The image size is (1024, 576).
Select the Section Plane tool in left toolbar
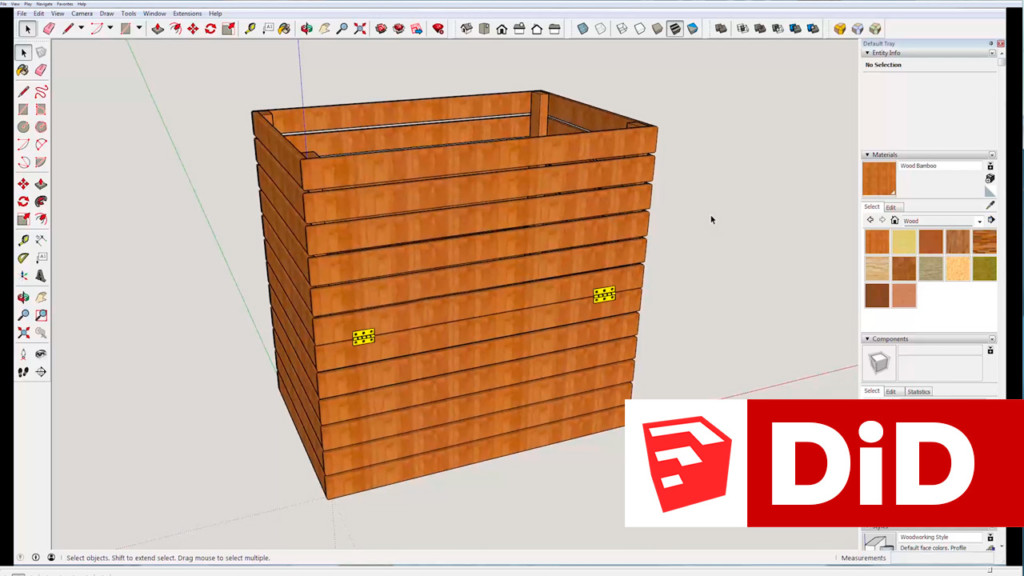41,372
